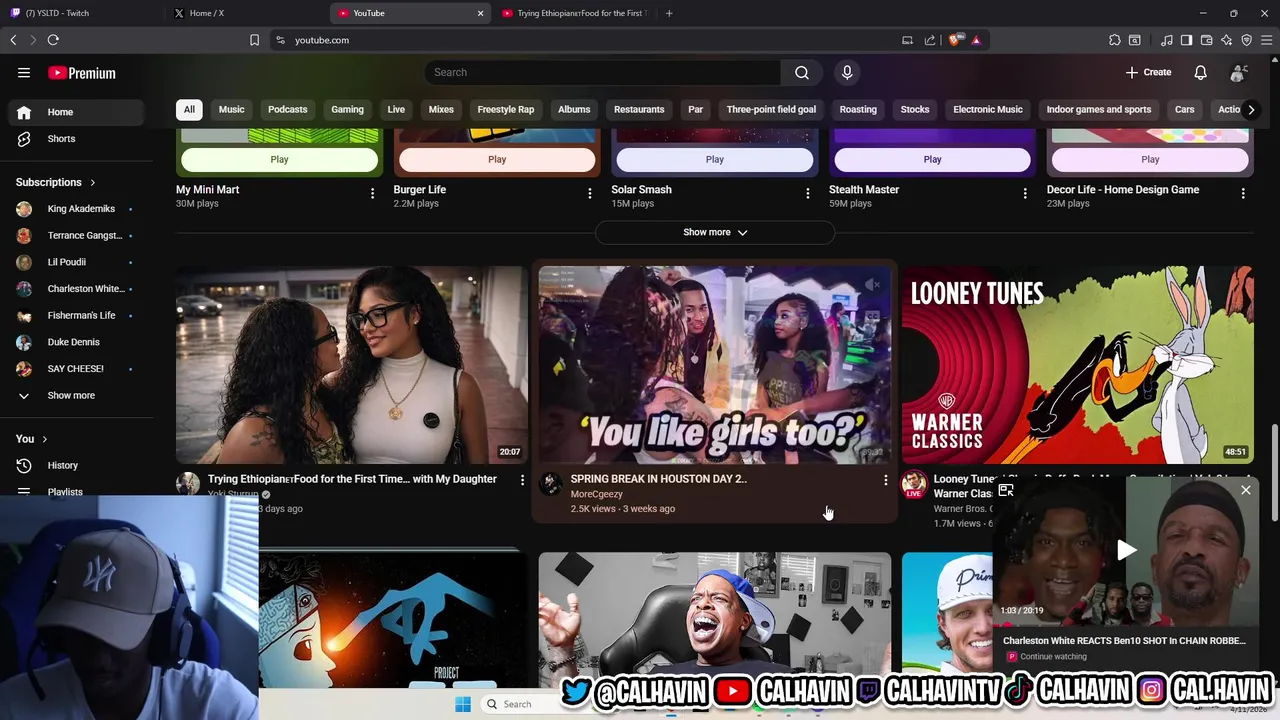Open options for Solar Smash
1280x720 pixels.
807,193
